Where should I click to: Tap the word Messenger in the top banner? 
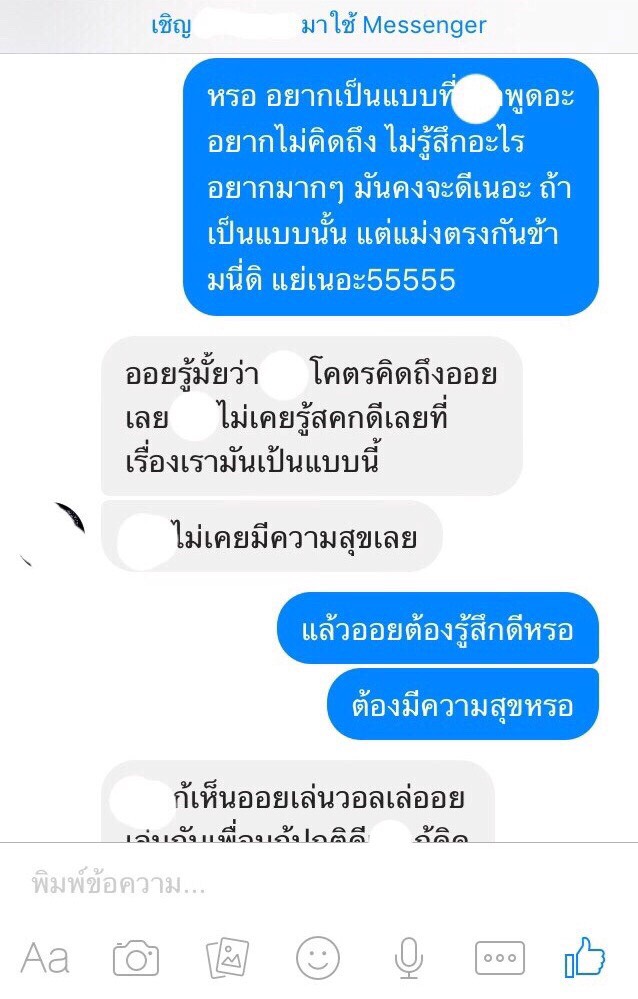(x=424, y=25)
